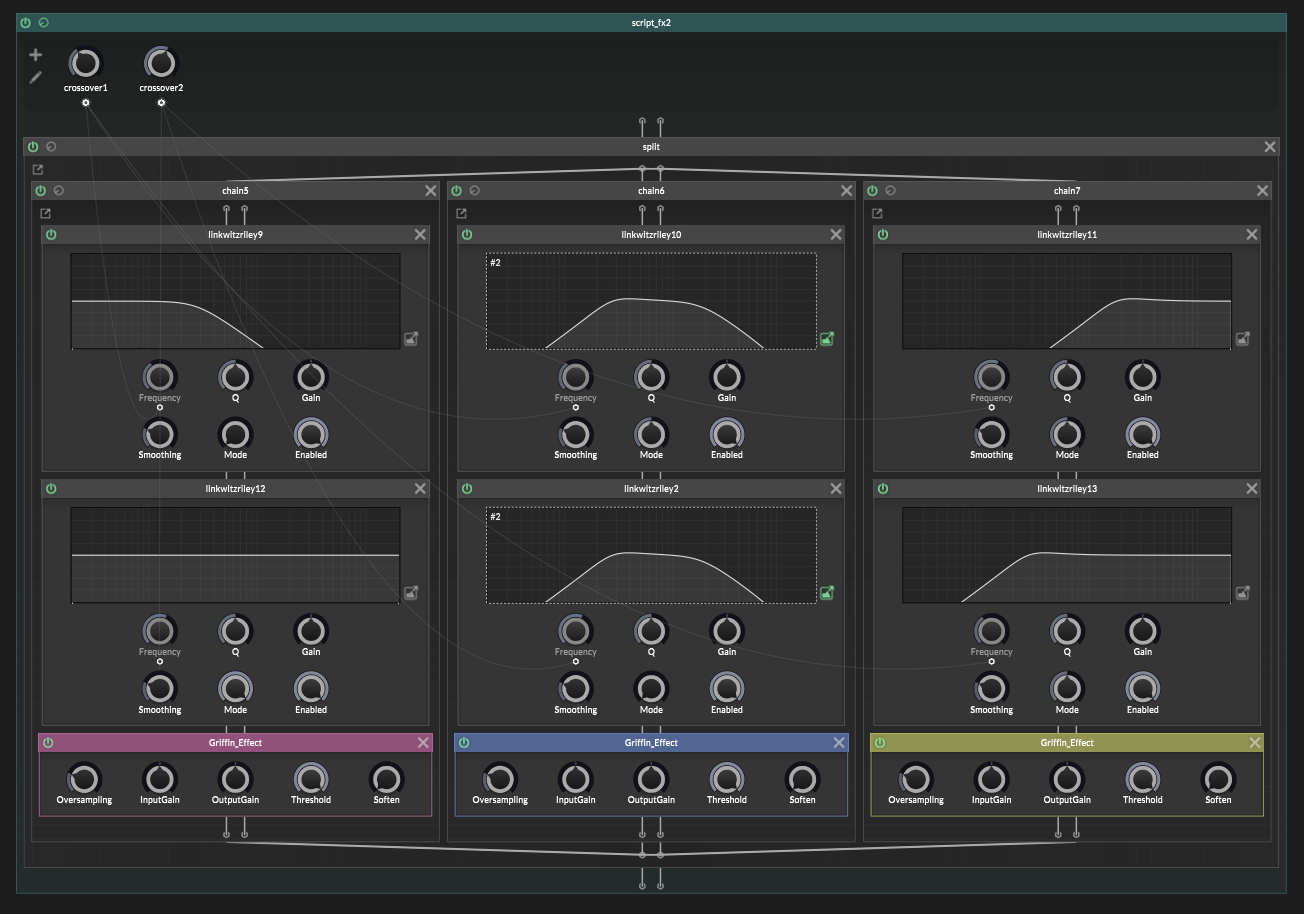The image size is (1304, 914).
Task: Click the crossover1 connection gear icon
Action: (86, 102)
